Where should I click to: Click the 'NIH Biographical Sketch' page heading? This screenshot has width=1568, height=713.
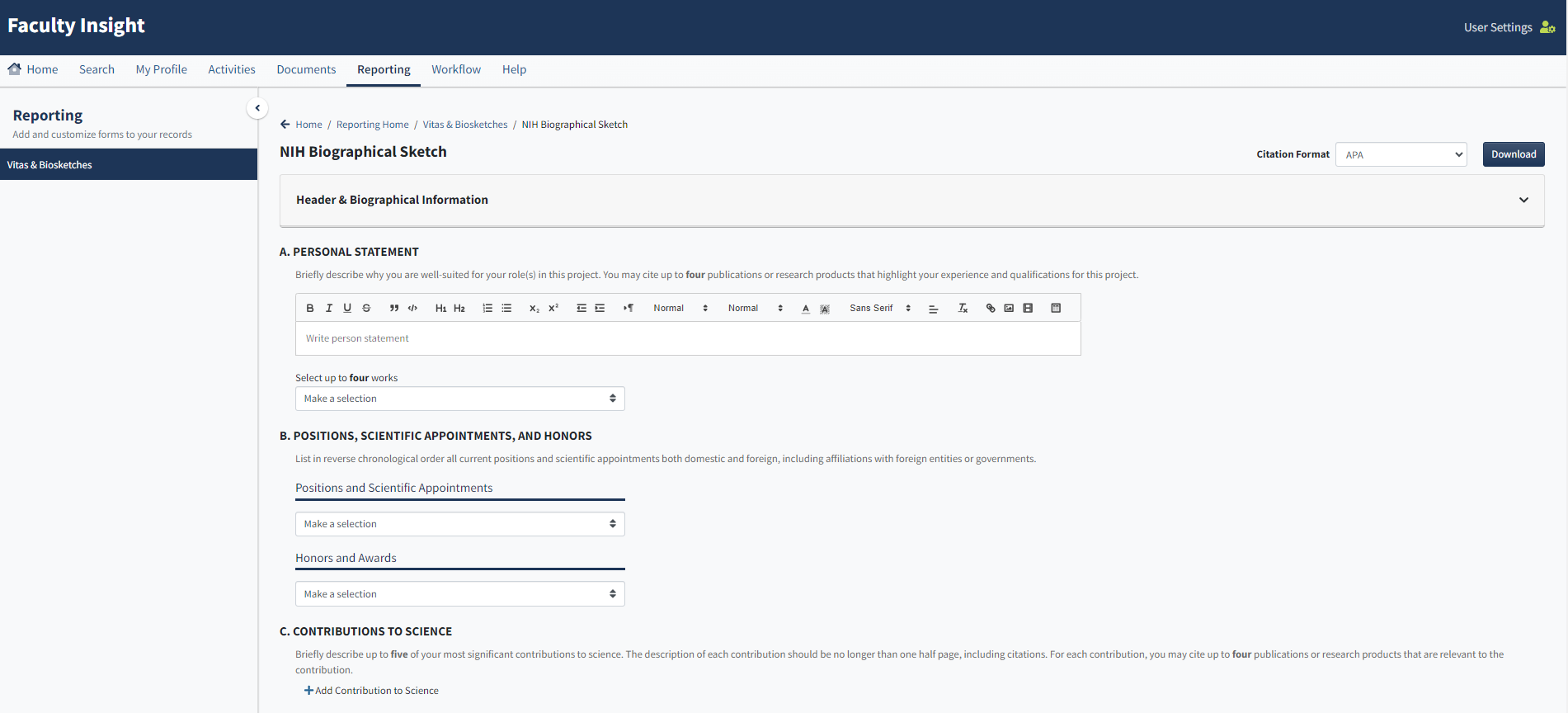pyautogui.click(x=363, y=152)
